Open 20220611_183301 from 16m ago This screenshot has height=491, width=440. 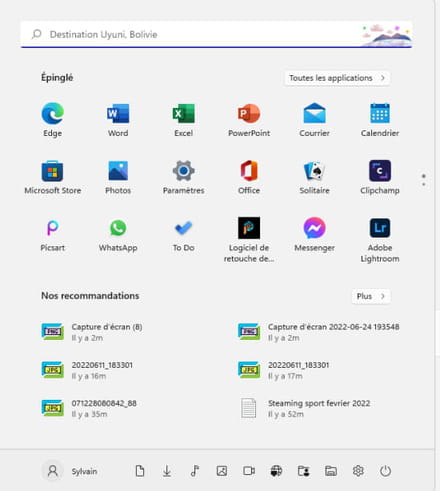coord(87,370)
